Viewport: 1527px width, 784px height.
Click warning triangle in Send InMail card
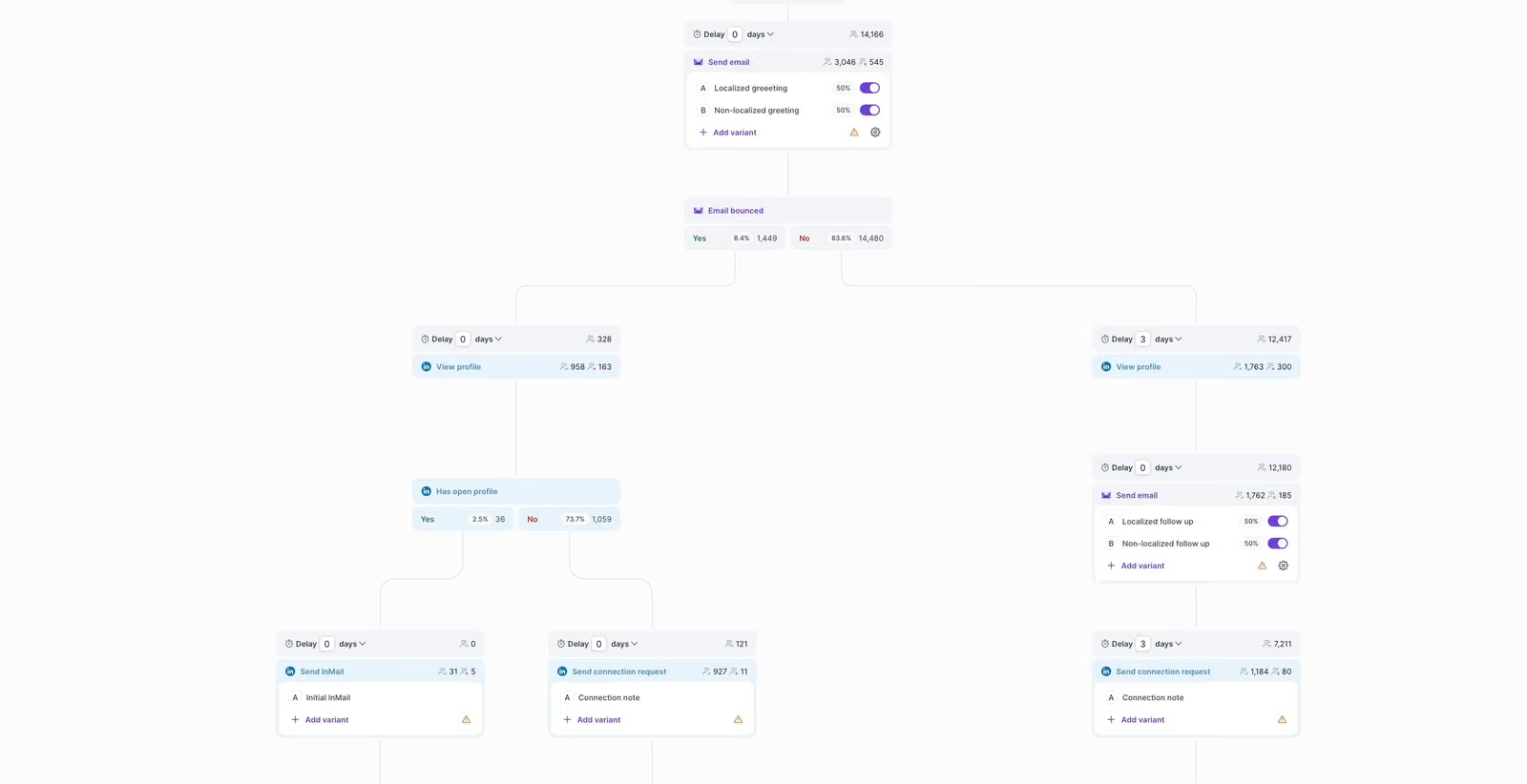tap(466, 719)
